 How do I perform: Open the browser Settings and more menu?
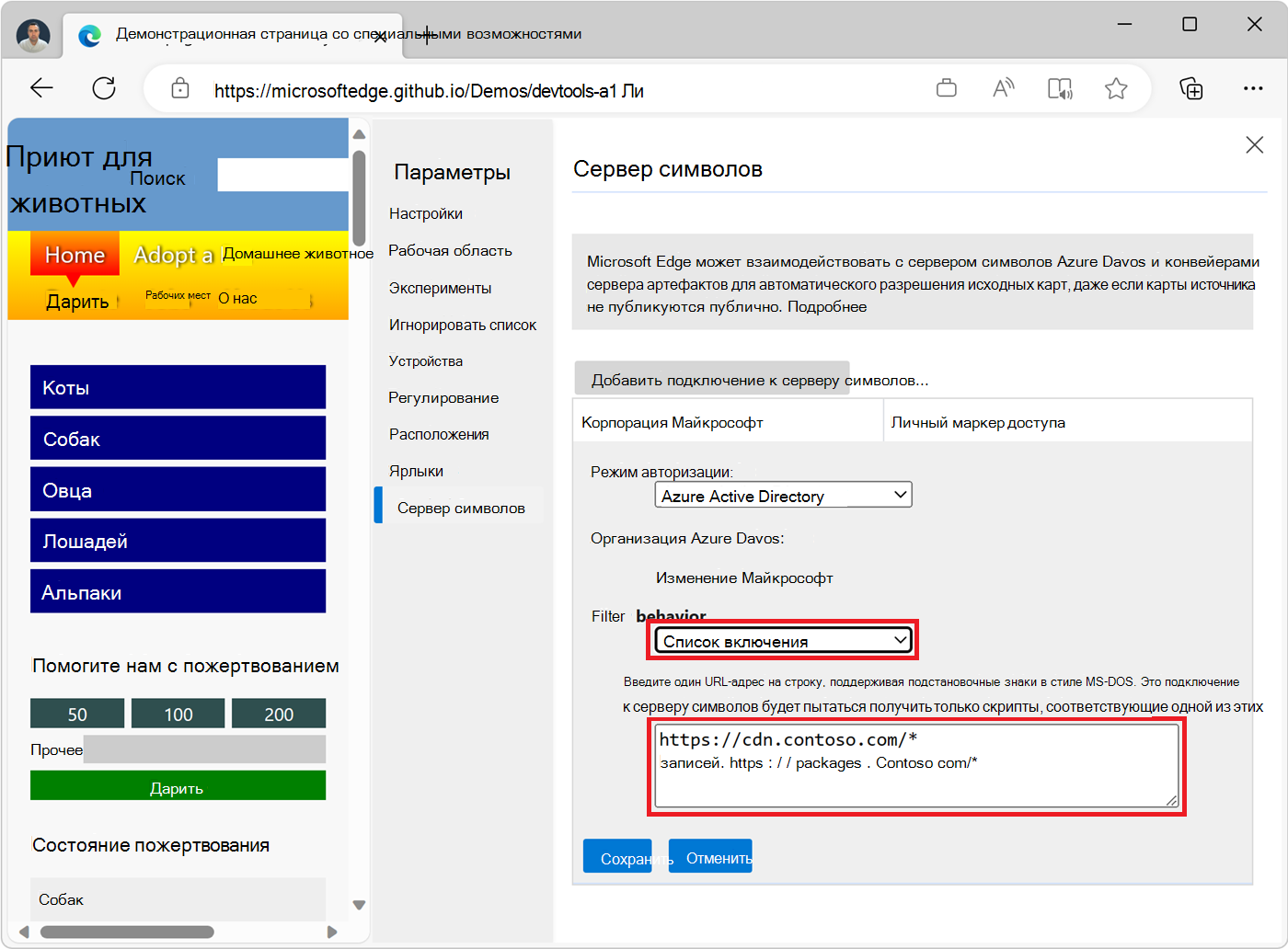pos(1253,88)
